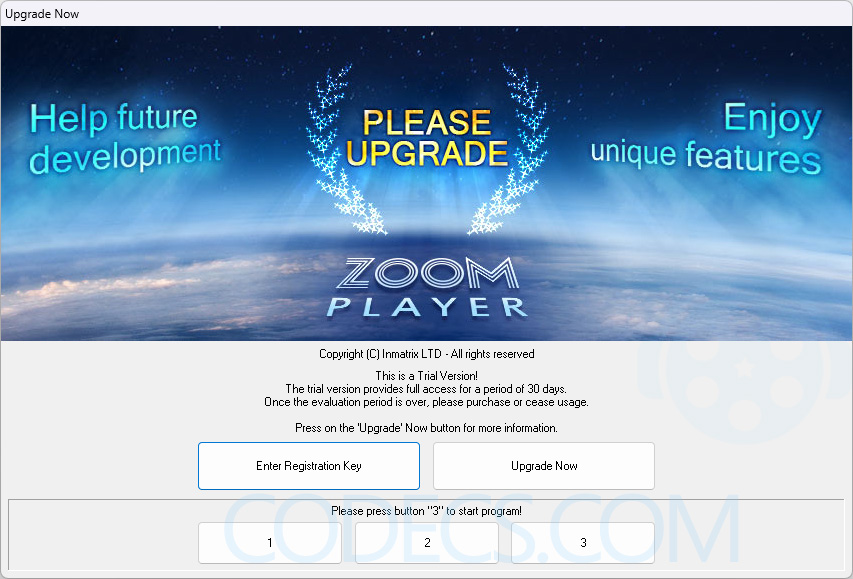Click the 'Once the evaluation period is over' line

pos(426,402)
